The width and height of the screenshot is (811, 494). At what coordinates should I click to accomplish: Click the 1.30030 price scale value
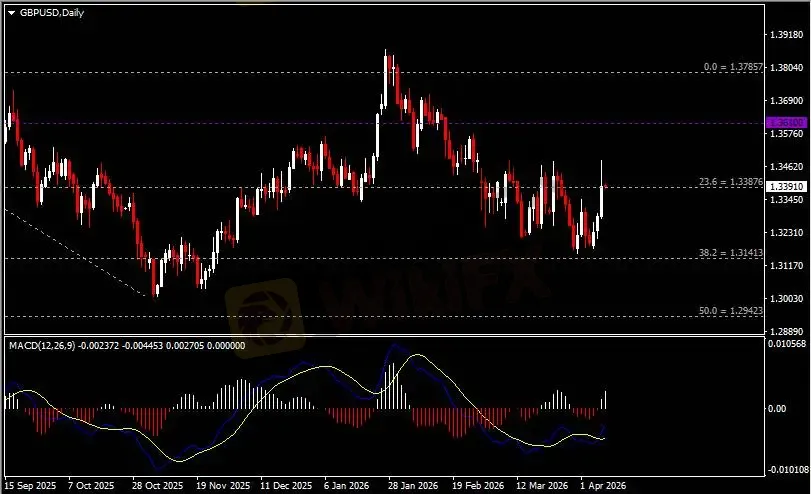[786, 299]
